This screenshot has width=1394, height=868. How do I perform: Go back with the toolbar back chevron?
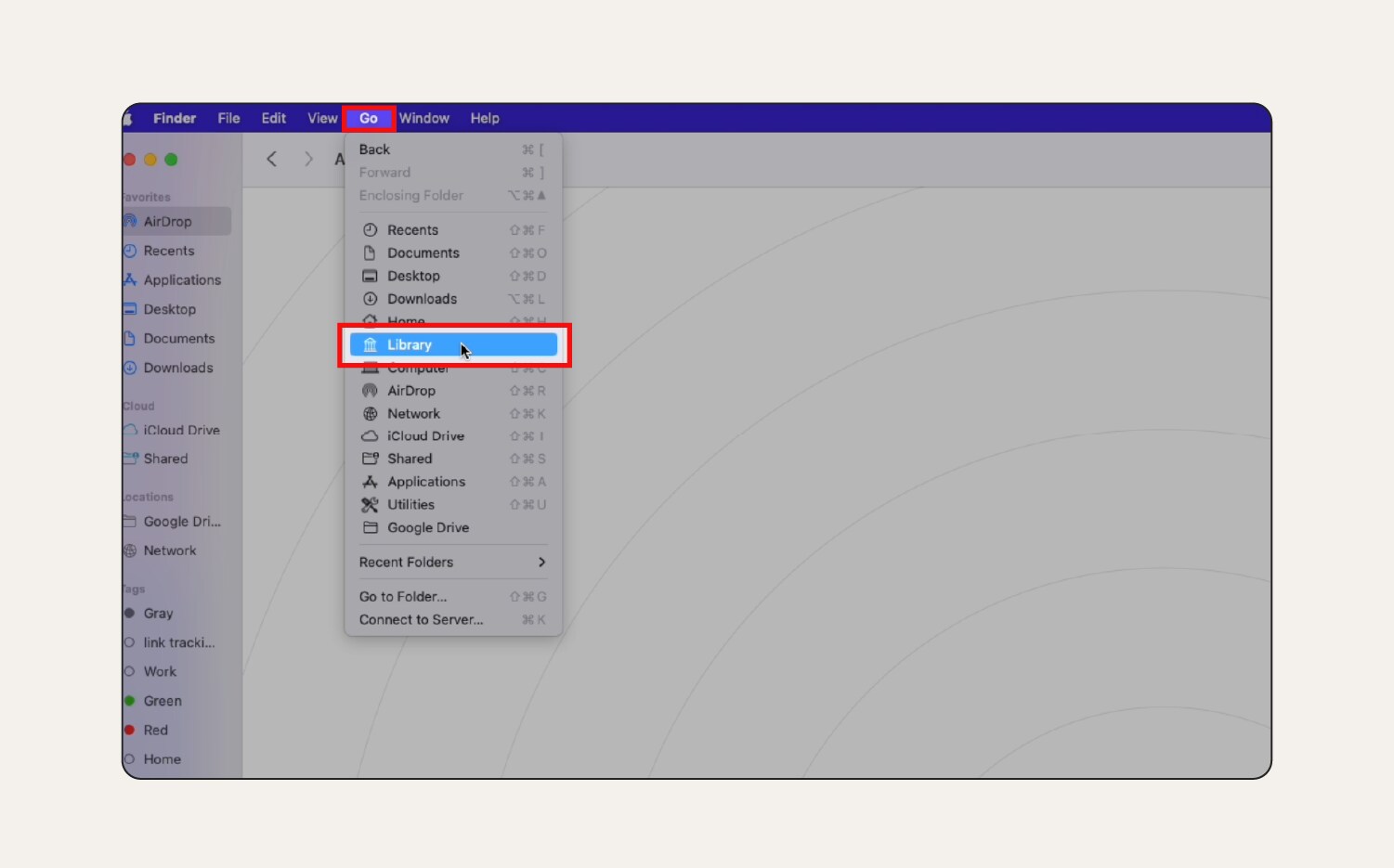[x=271, y=159]
